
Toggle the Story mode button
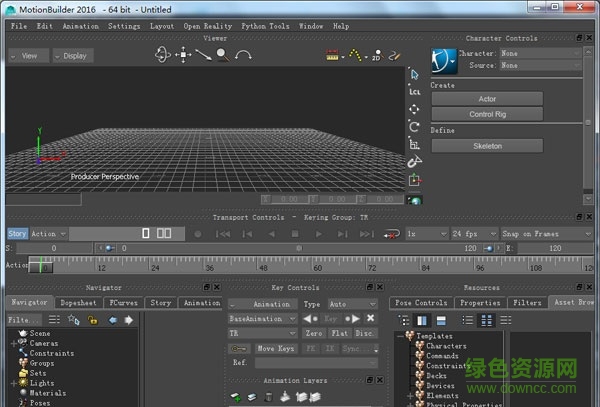click(x=17, y=234)
